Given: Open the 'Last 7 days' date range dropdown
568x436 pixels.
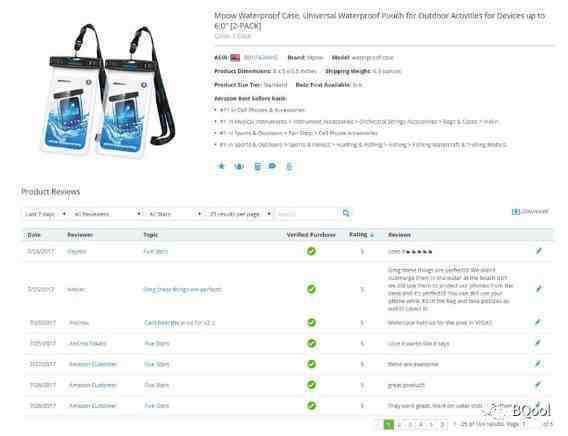Looking at the screenshot, I should 46,214.
